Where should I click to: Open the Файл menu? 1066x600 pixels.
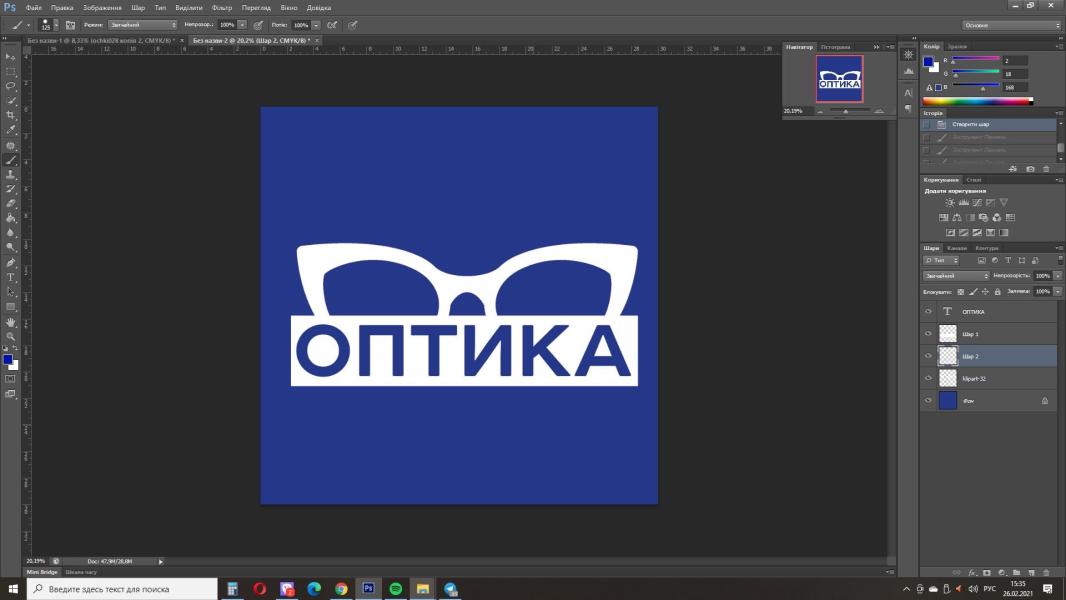pos(34,7)
